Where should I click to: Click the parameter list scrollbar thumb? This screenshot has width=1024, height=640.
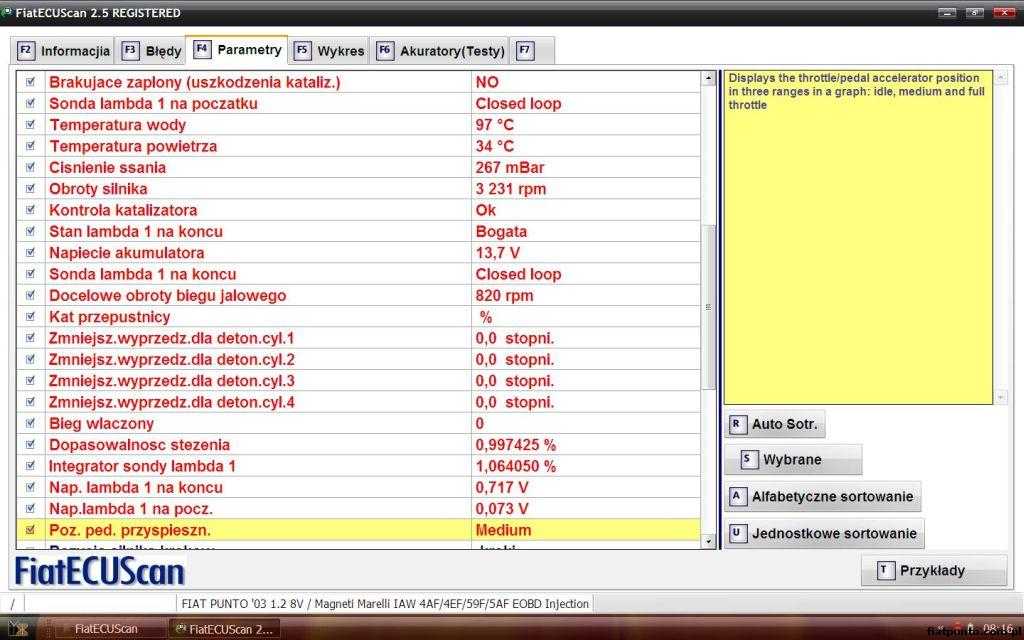(x=709, y=307)
